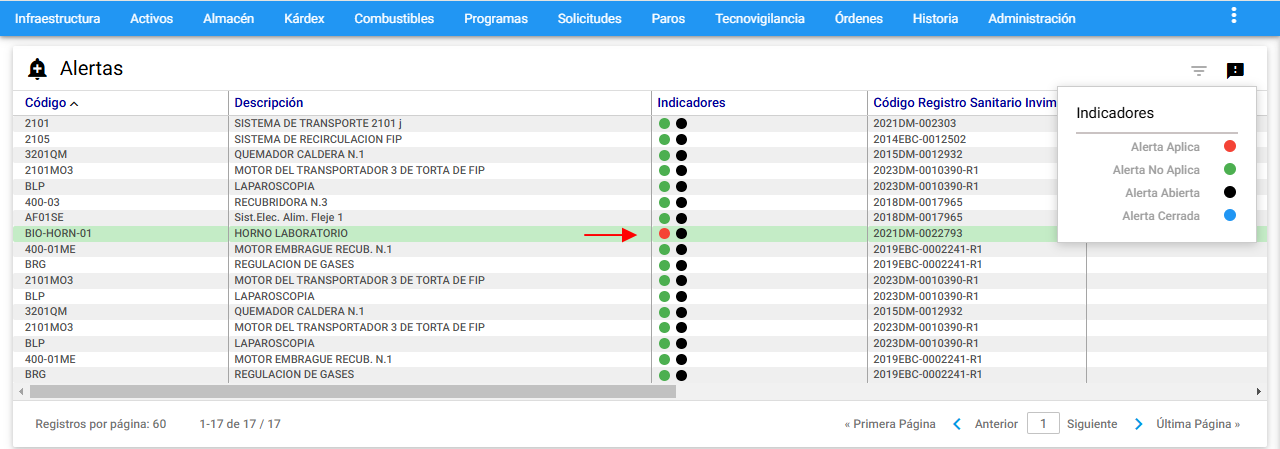The height and width of the screenshot is (449, 1280).
Task: Open the Solicitudes menu
Action: (590, 18)
